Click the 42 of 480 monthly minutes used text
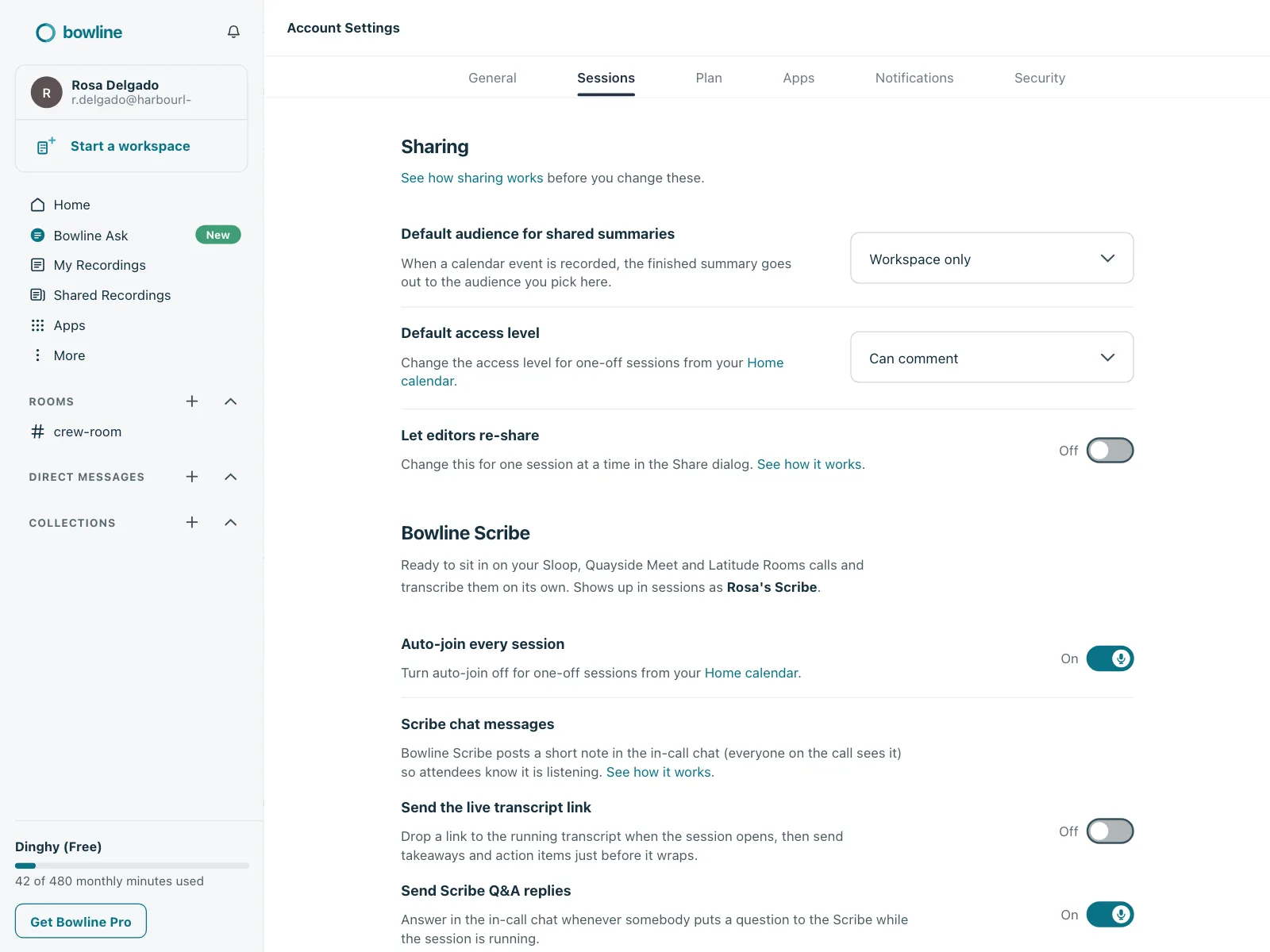1270x952 pixels. 110,881
